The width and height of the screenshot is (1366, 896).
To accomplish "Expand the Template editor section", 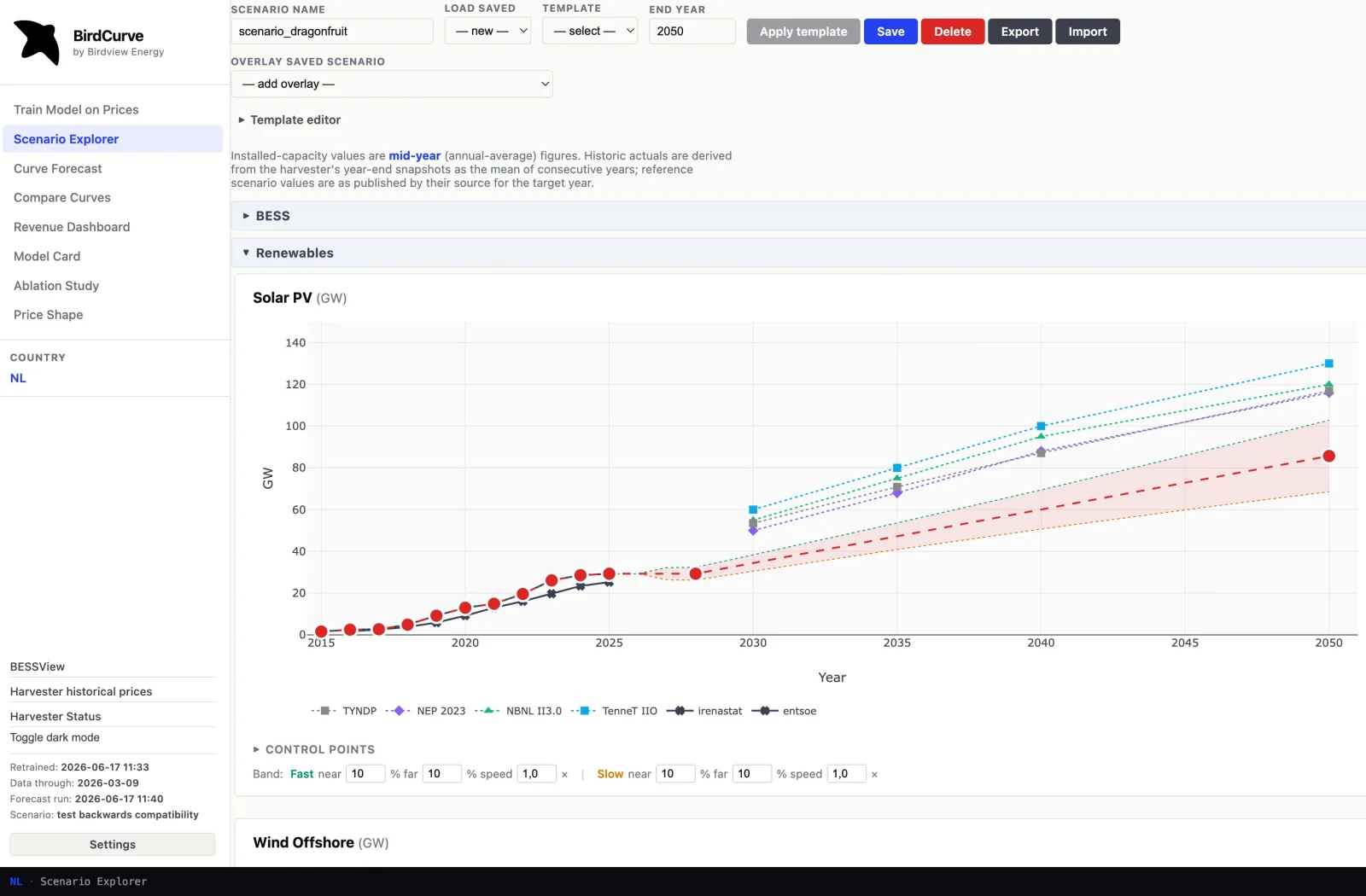I will click(289, 120).
